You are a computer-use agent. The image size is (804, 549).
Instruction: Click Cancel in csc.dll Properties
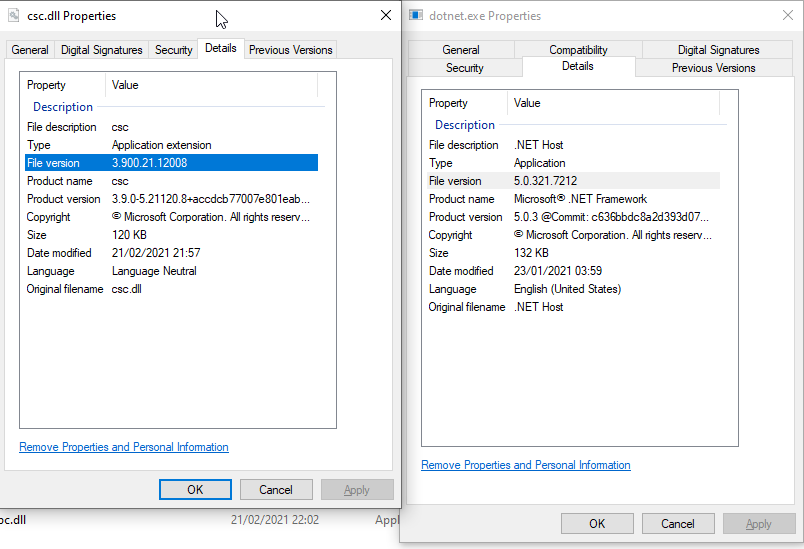tap(276, 490)
